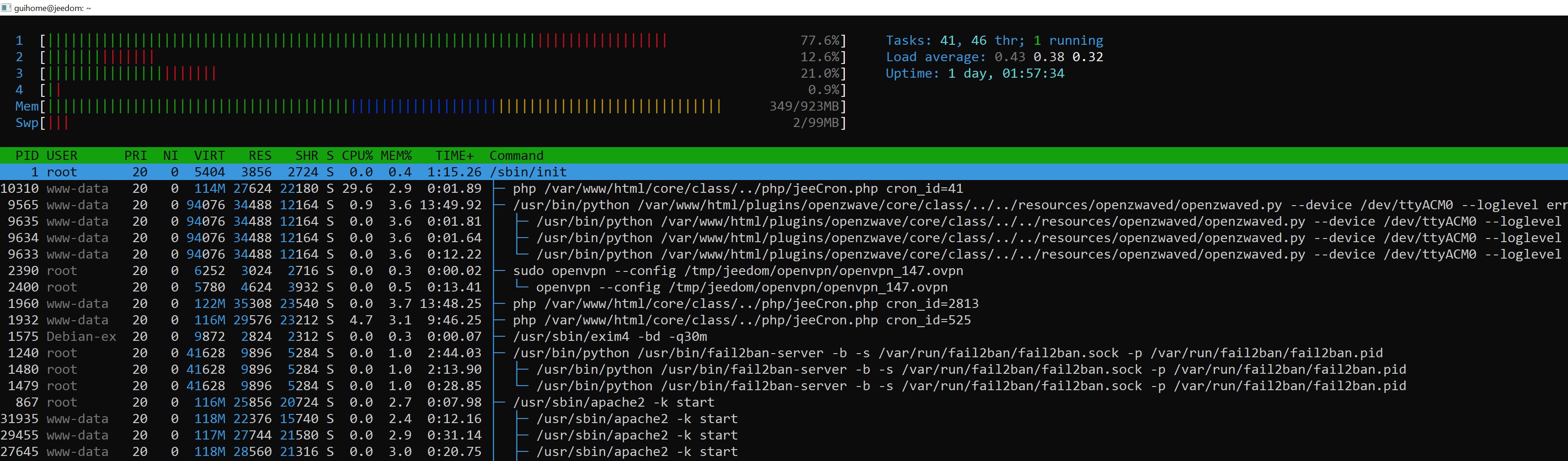
Task: Select openzwaved.py process with PID 9565
Action: (784, 205)
